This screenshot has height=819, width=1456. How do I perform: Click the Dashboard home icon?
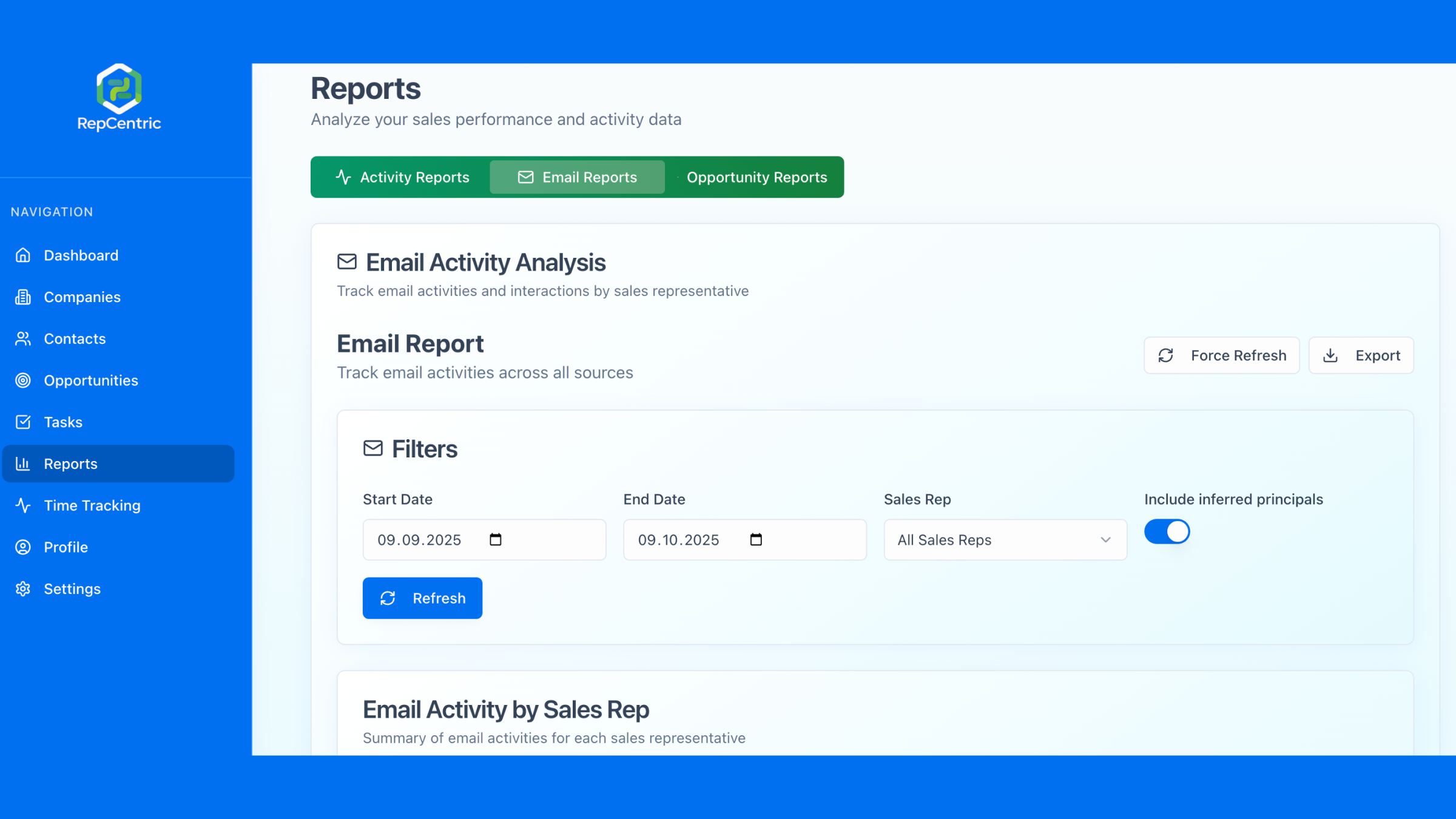[23, 255]
